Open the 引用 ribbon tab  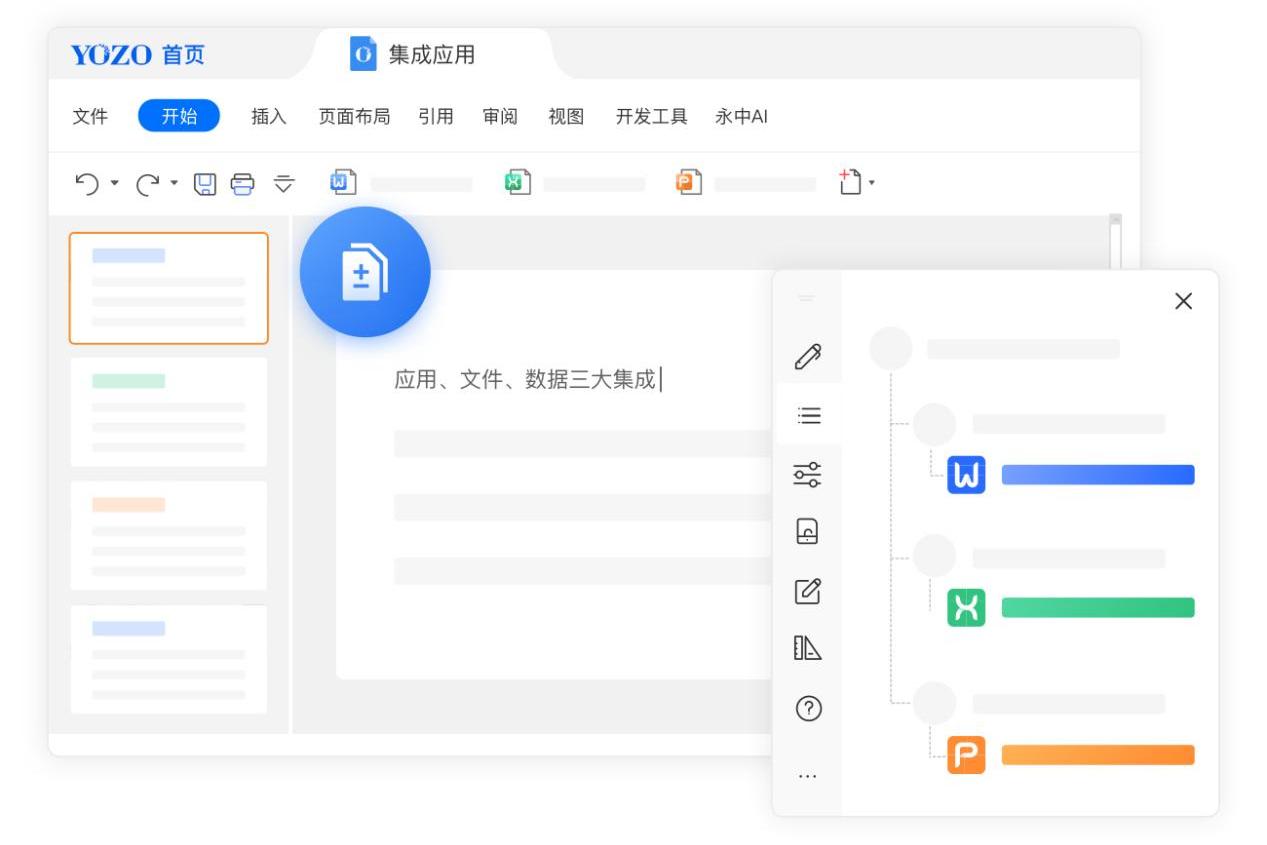(436, 117)
